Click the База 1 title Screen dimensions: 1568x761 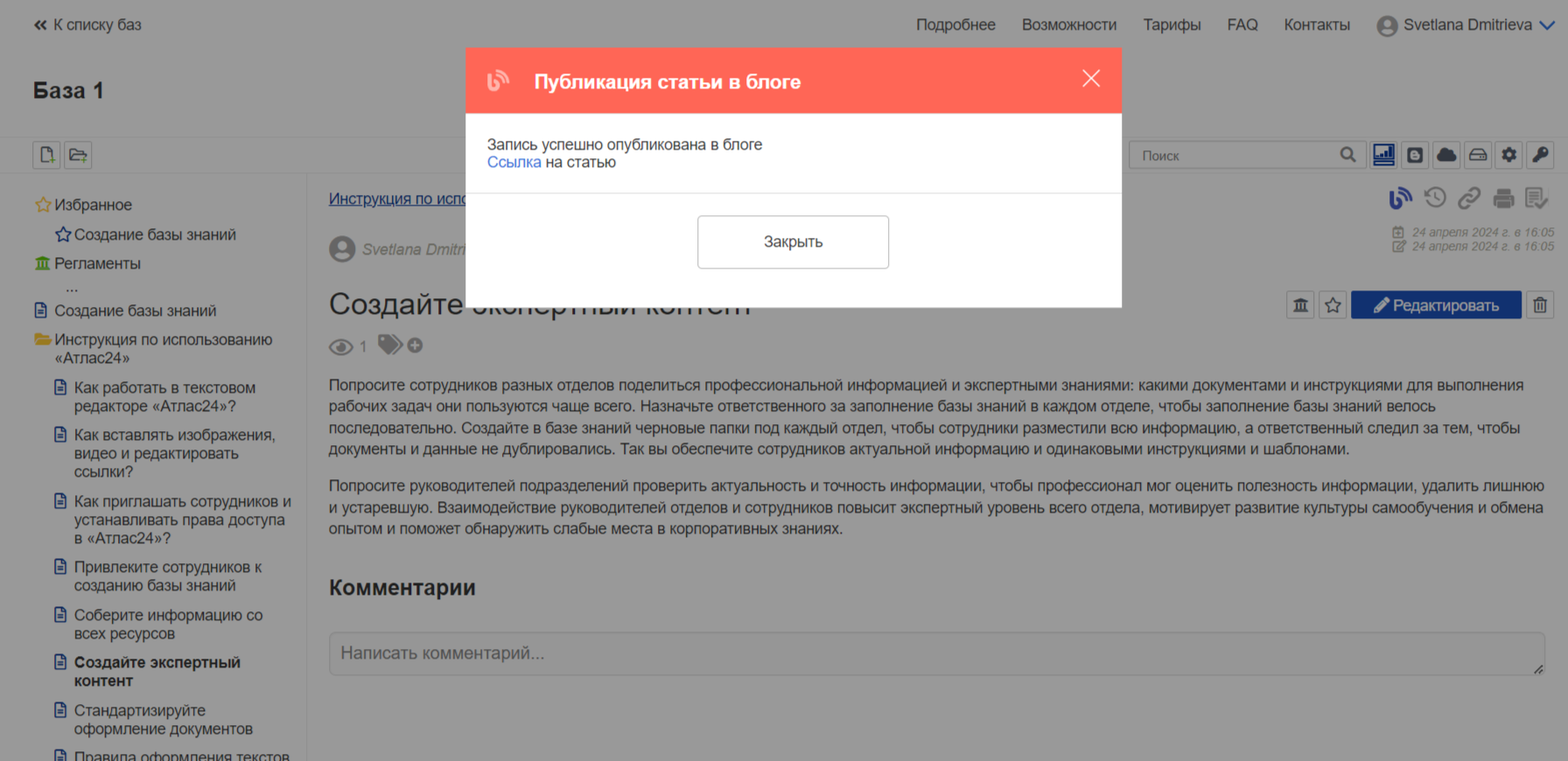click(68, 90)
